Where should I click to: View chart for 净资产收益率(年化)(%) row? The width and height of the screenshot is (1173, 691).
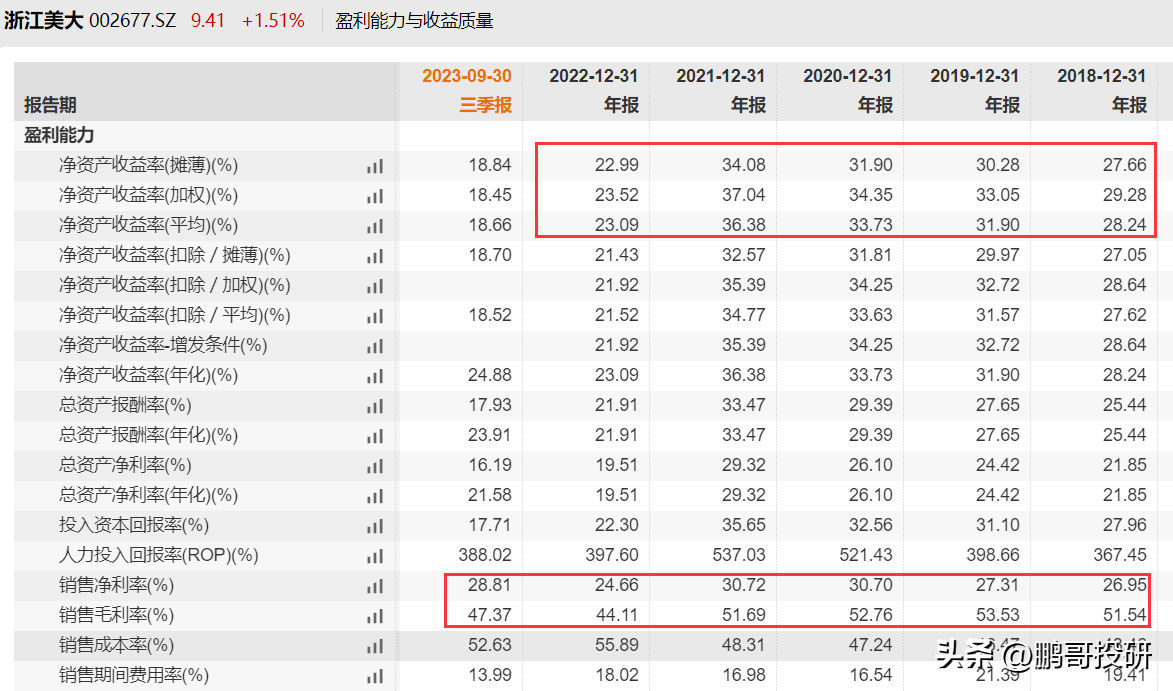pyautogui.click(x=375, y=376)
